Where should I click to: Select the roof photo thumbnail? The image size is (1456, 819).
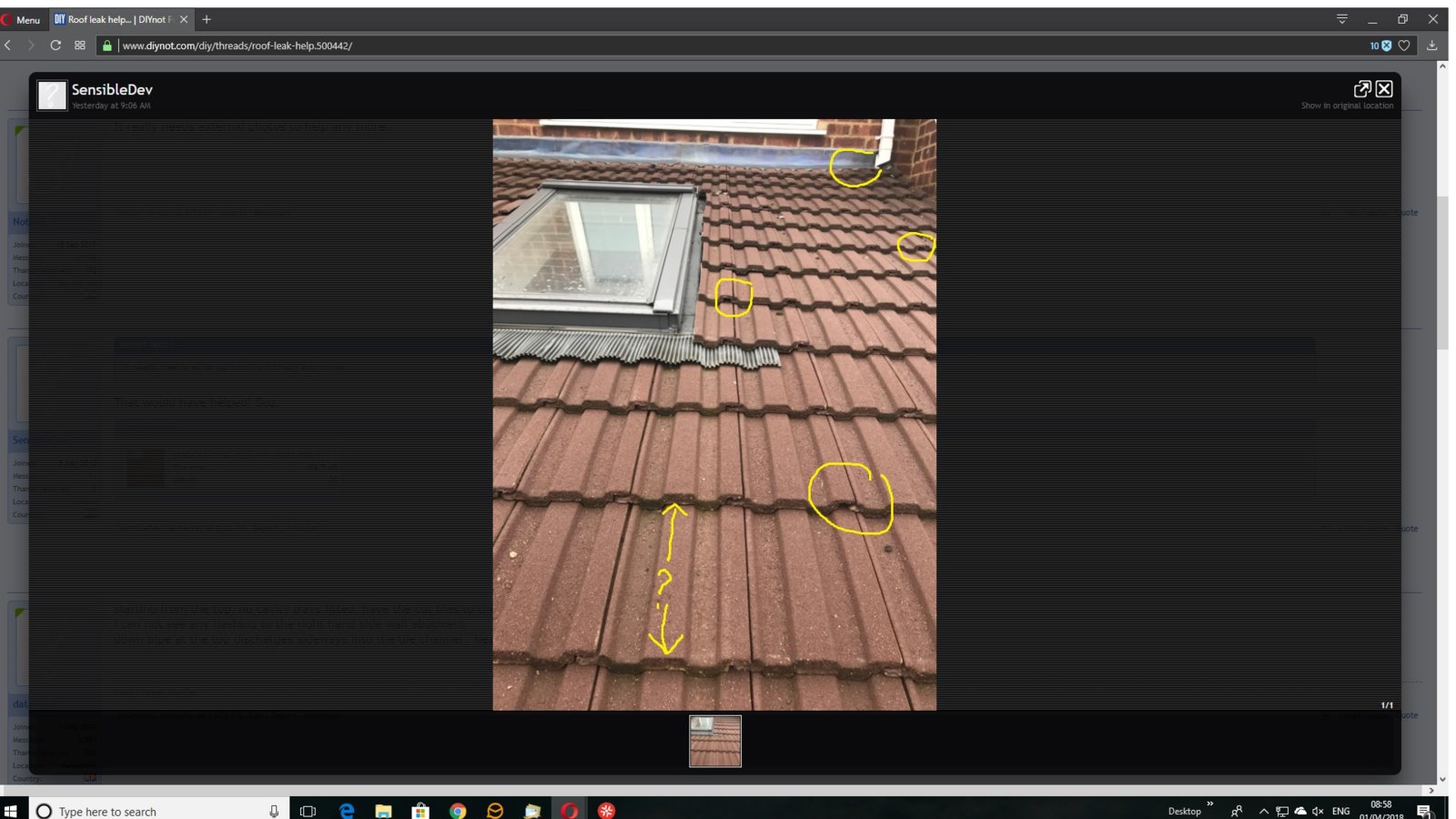point(715,741)
